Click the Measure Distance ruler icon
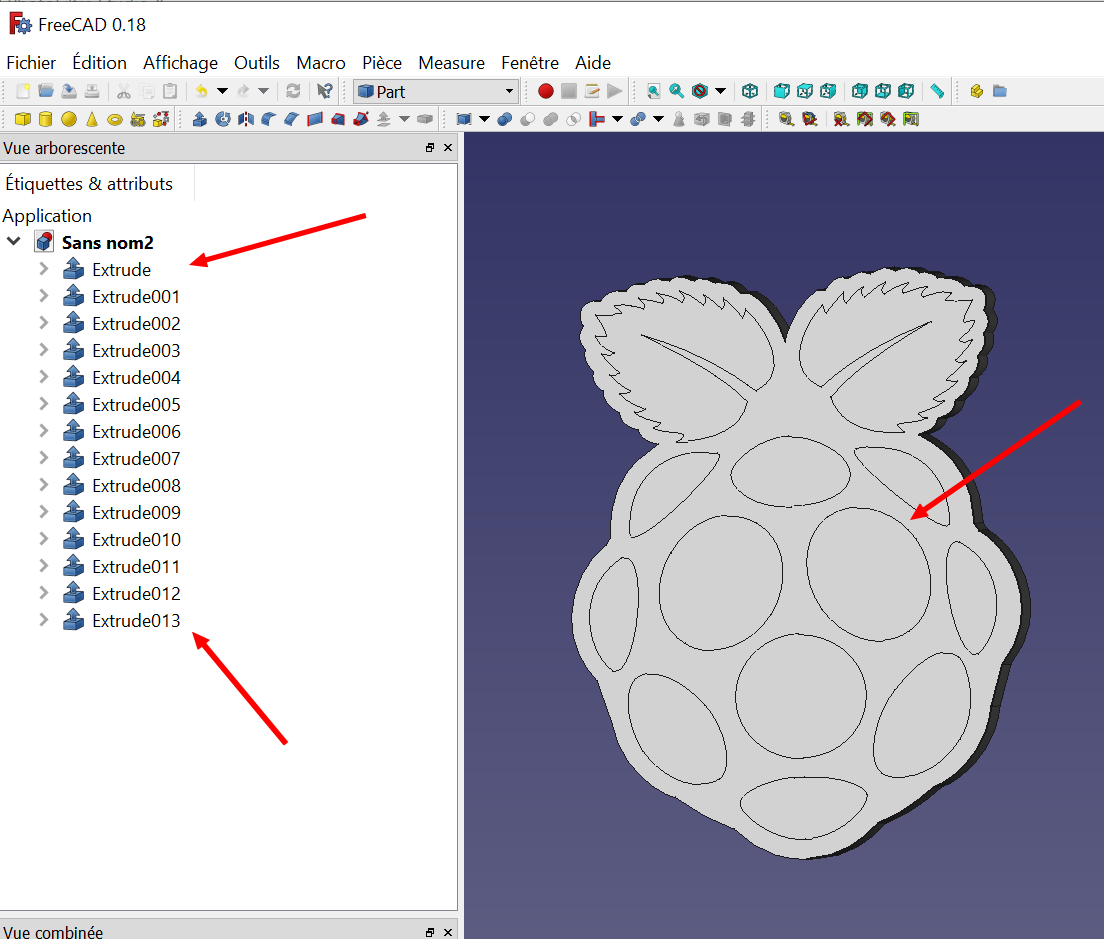Image resolution: width=1104 pixels, height=939 pixels. 937,92
